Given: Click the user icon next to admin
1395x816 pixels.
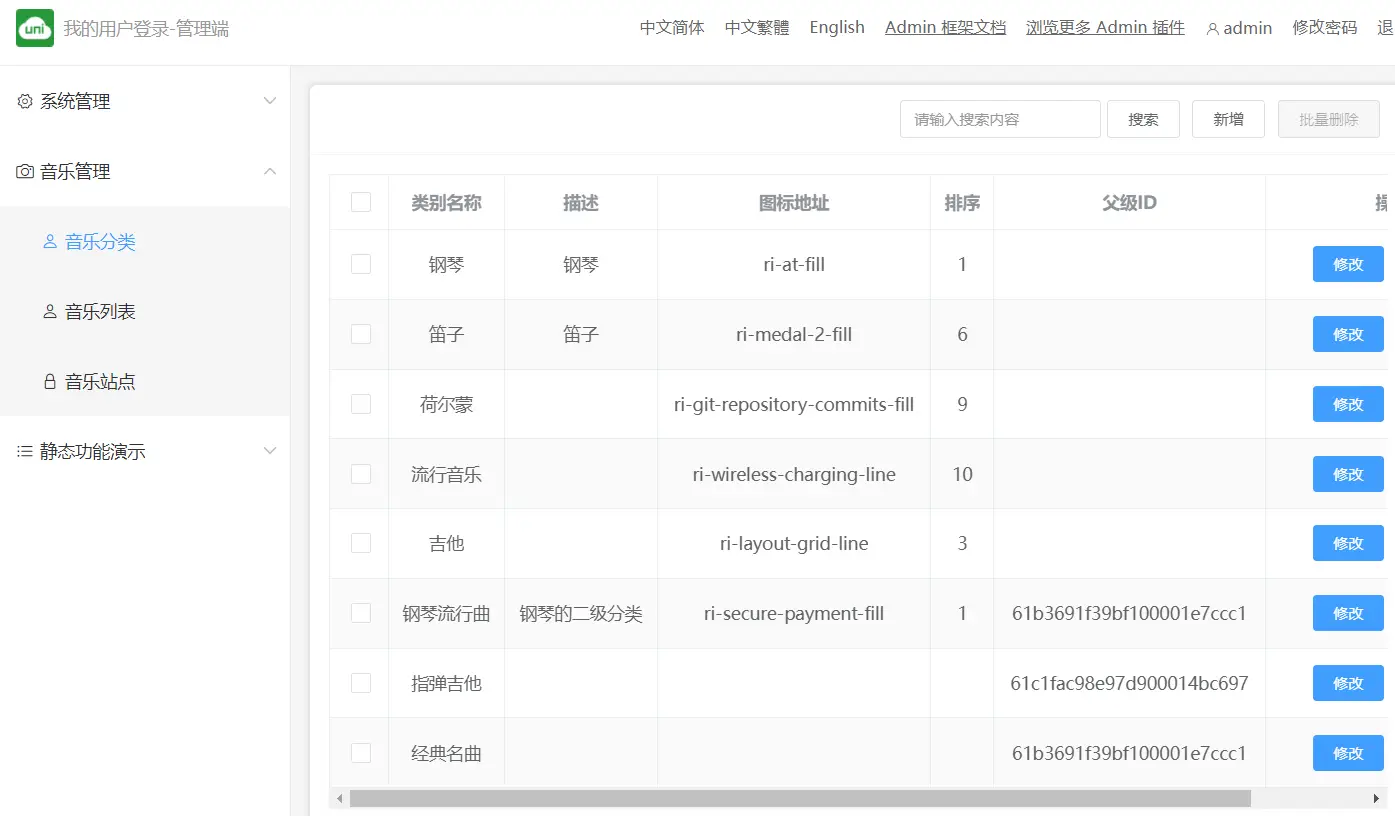Looking at the screenshot, I should pos(1212,29).
